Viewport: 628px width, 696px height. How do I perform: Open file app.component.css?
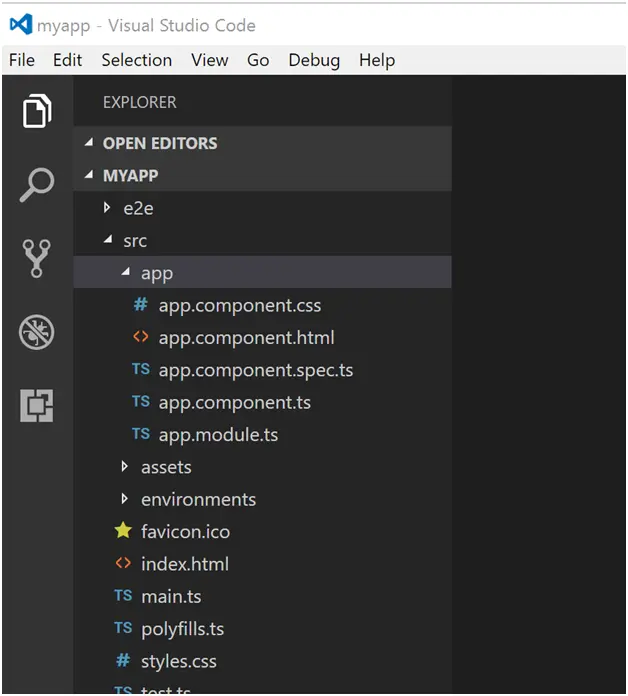tap(240, 306)
